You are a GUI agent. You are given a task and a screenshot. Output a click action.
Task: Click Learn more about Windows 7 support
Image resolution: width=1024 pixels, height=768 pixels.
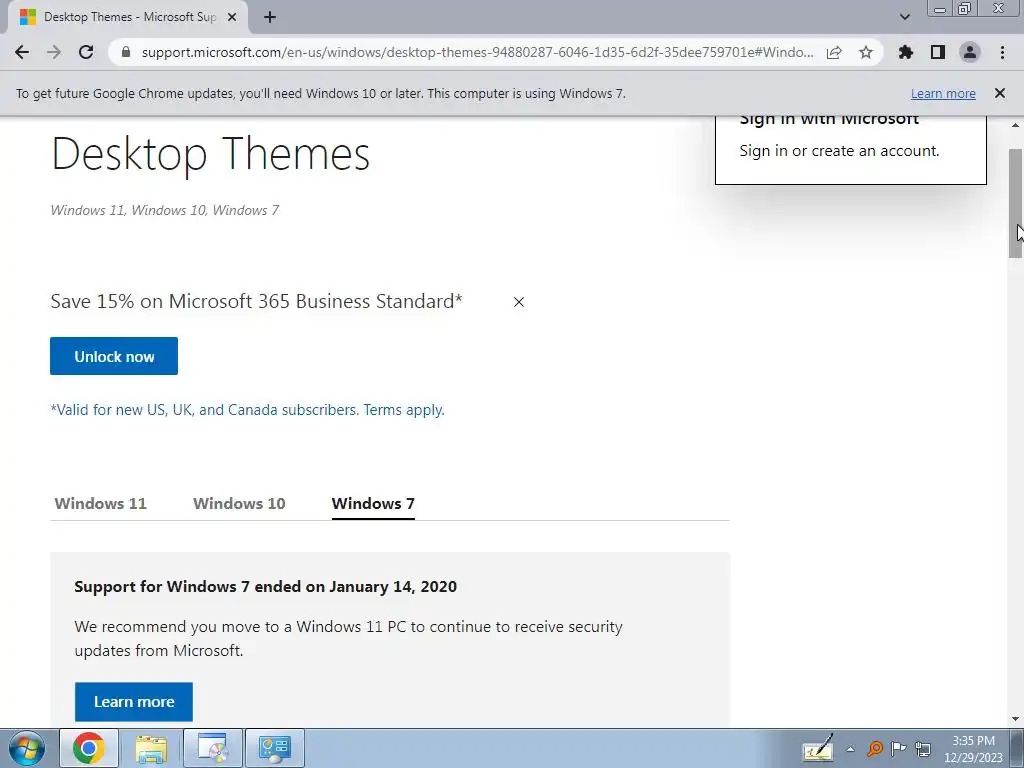pos(134,701)
